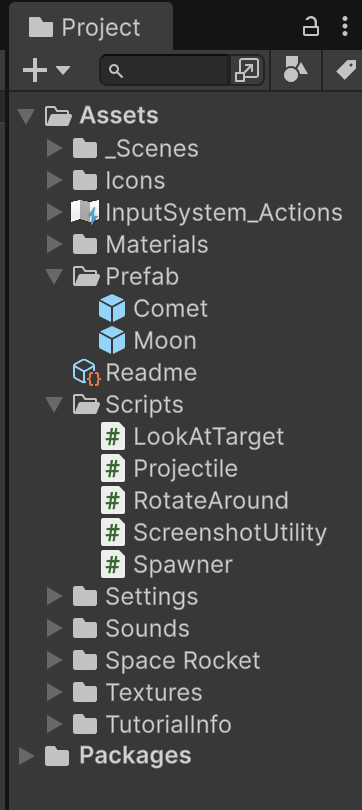Expand the Textures folder arrow
The image size is (362, 810).
[x=54, y=693]
